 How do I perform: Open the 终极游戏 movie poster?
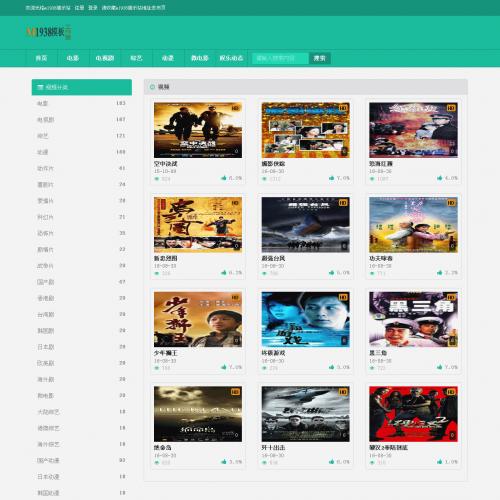point(305,319)
